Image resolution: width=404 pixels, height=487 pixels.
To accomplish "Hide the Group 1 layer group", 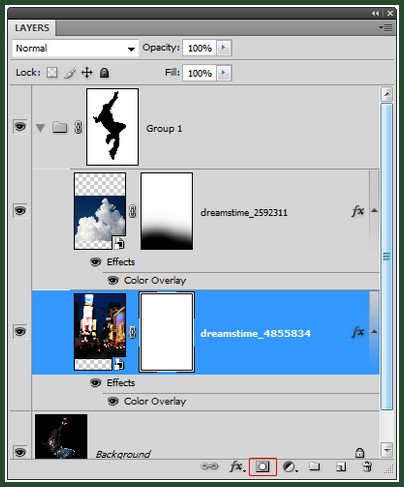I will pyautogui.click(x=20, y=127).
